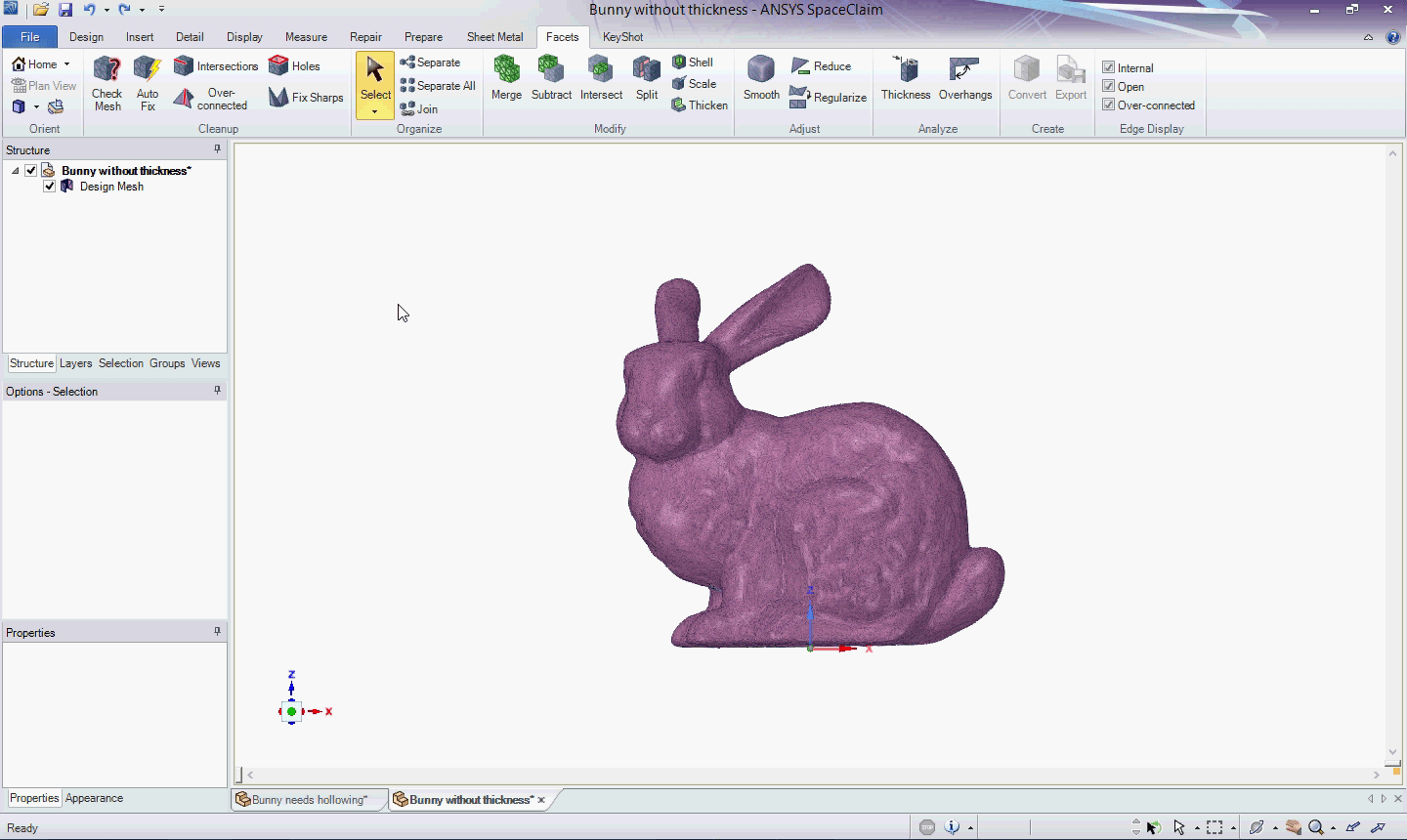Viewport: 1407px width, 840px height.
Task: Activate the Subtract tool
Action: click(551, 78)
